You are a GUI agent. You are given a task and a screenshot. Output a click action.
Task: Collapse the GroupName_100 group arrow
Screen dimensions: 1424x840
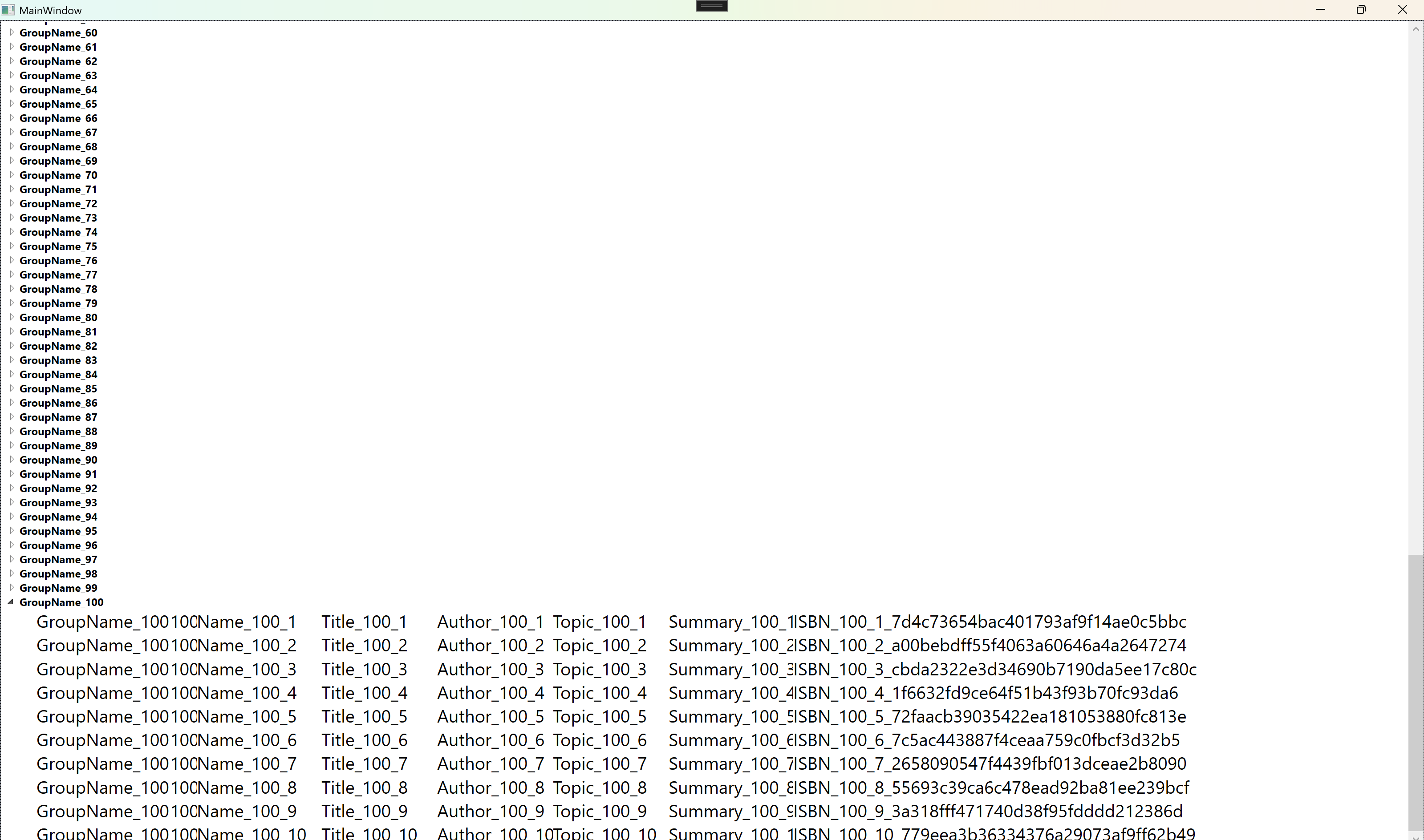click(x=11, y=602)
